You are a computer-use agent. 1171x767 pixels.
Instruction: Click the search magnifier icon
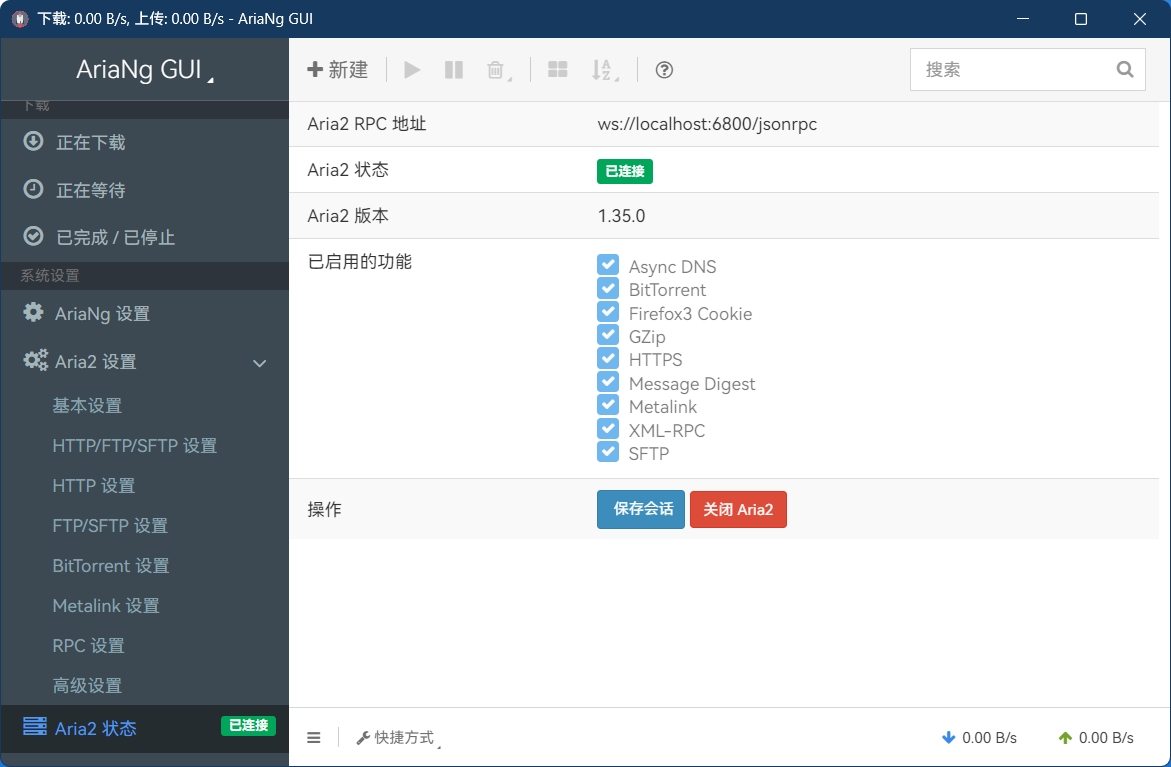tap(1125, 69)
